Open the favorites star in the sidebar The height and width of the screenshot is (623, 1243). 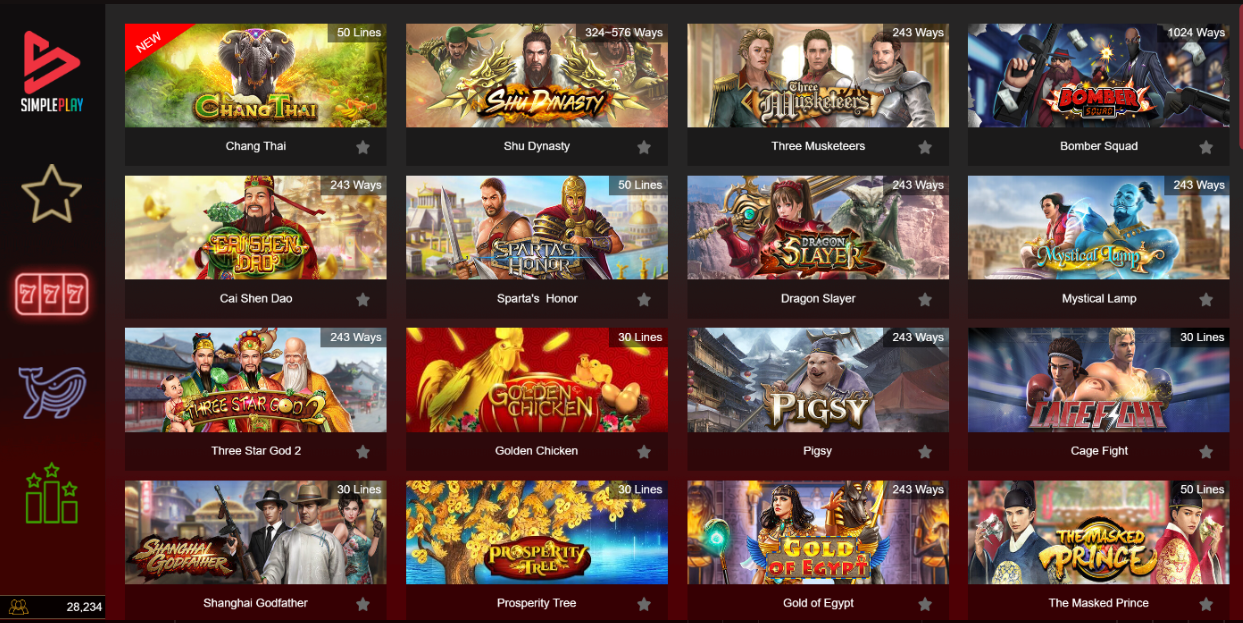(x=52, y=194)
